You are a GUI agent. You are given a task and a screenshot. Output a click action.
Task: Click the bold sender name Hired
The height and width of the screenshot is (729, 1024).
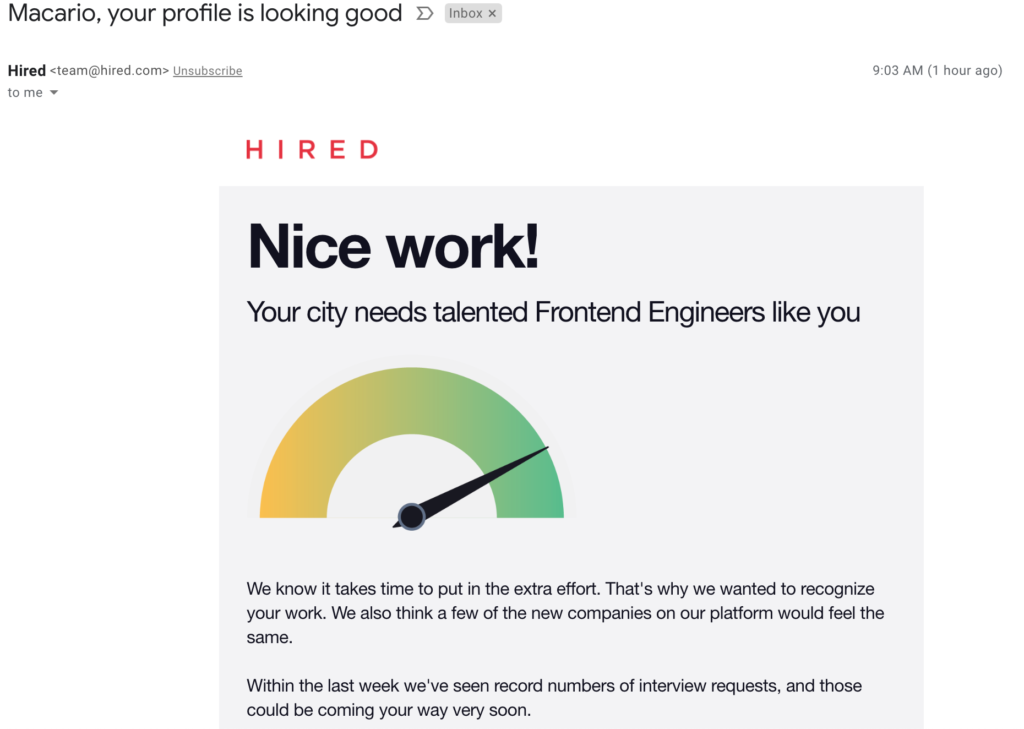[x=27, y=71]
